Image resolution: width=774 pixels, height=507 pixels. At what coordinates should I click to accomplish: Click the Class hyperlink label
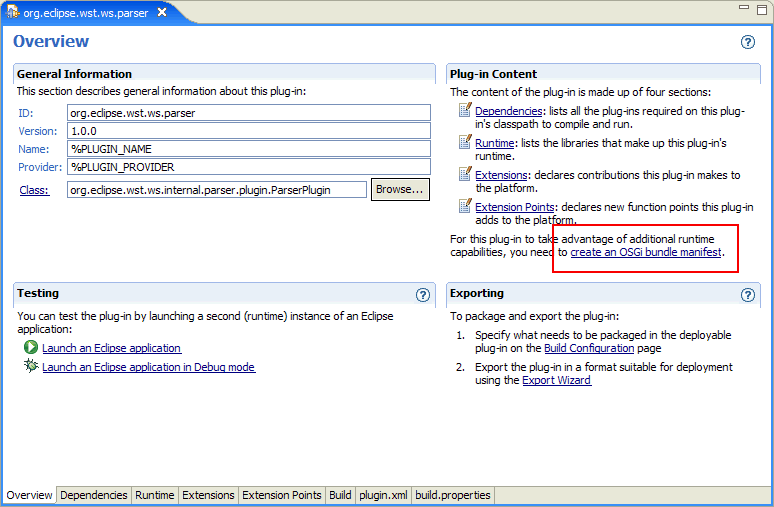pyautogui.click(x=33, y=190)
